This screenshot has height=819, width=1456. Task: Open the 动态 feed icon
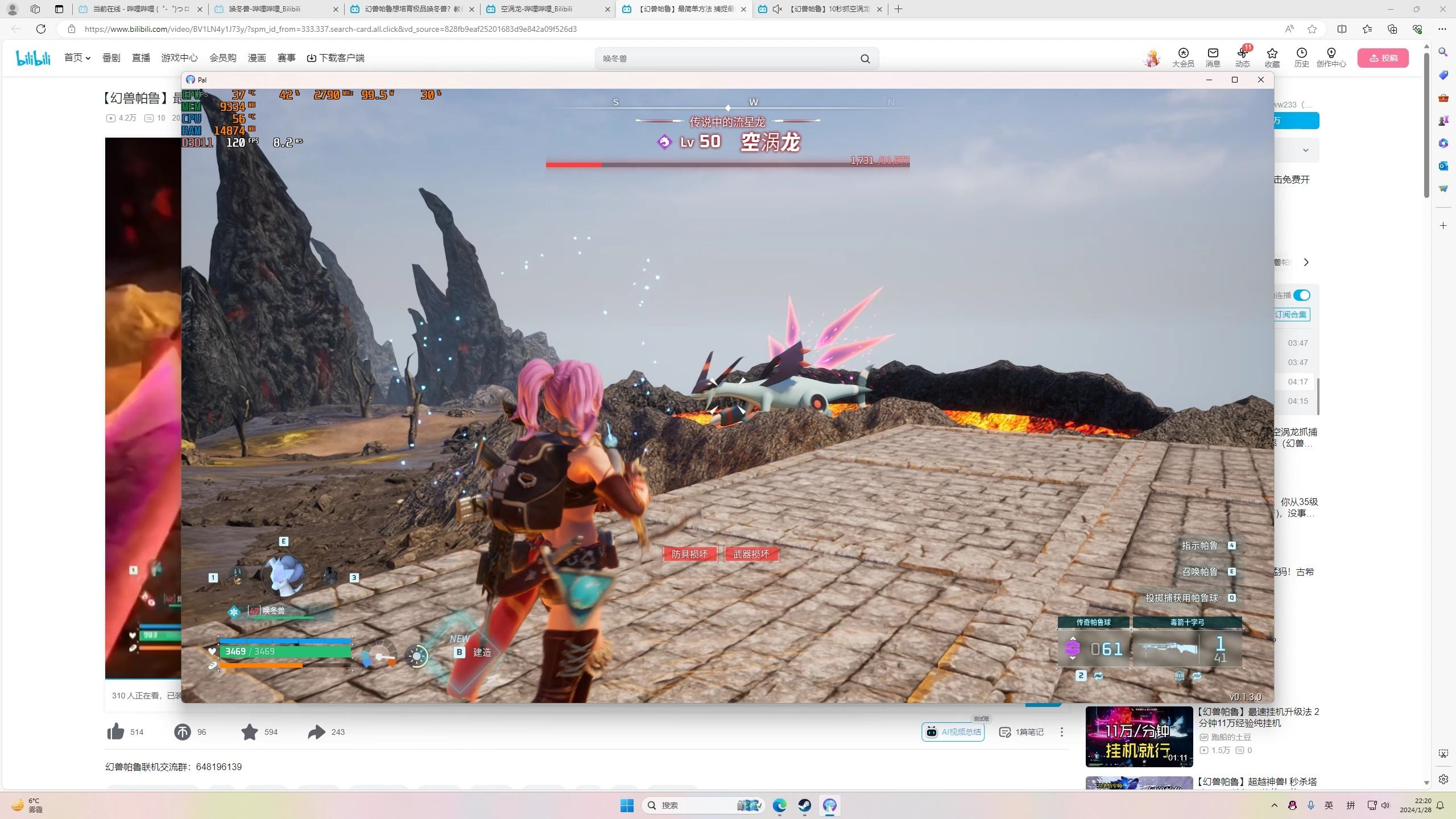point(1242,57)
